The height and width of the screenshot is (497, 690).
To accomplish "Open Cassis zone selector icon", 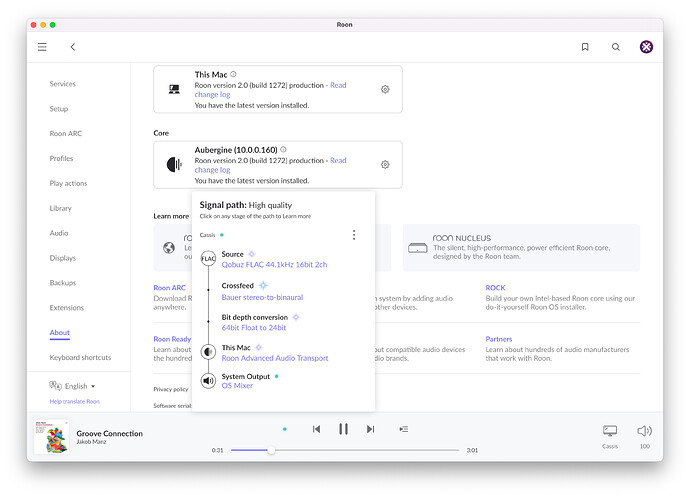I will (610, 431).
